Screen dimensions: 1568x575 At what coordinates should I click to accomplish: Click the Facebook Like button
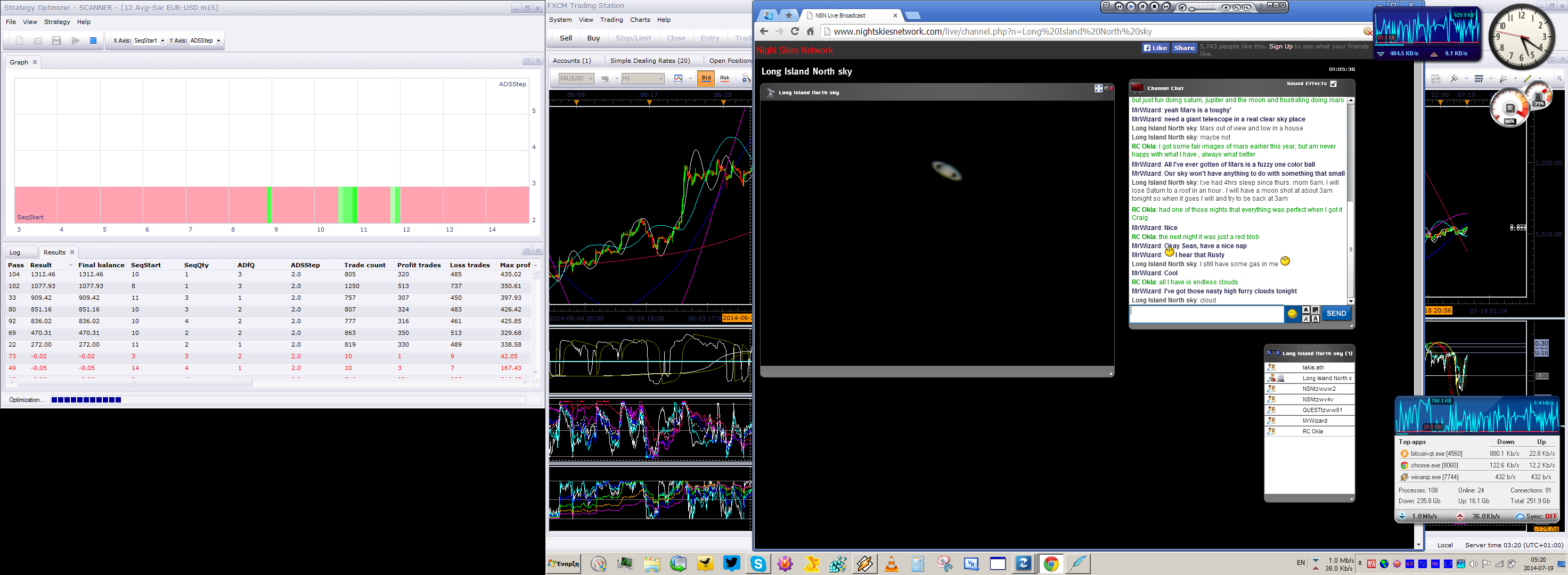pos(1155,48)
